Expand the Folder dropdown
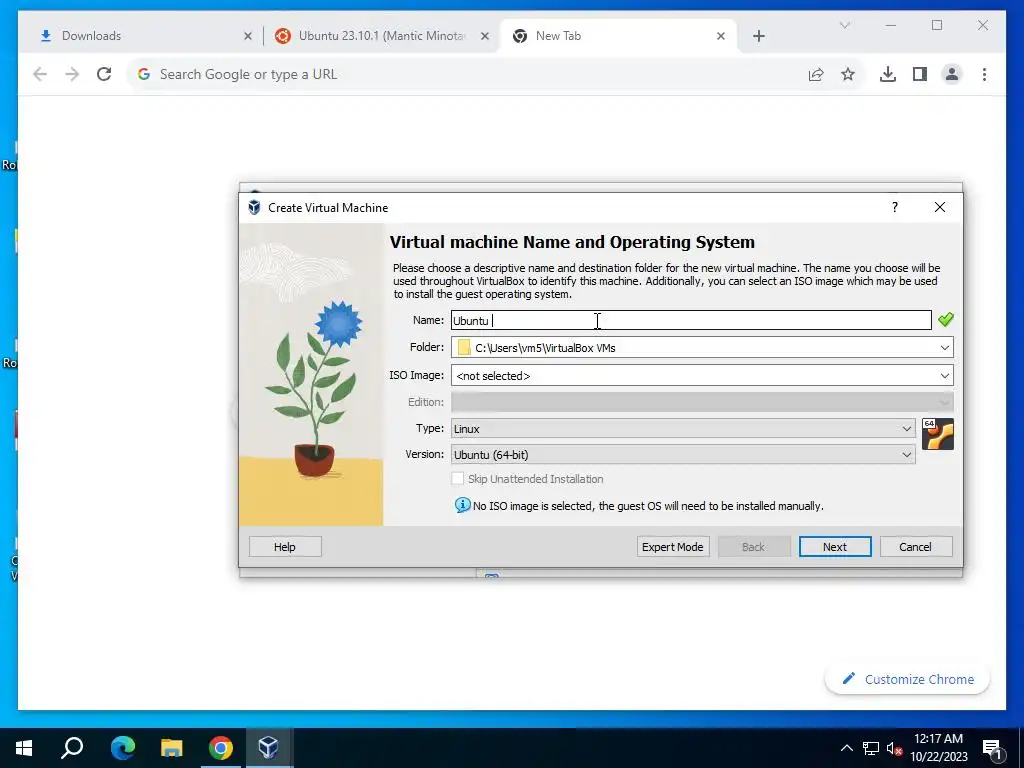The width and height of the screenshot is (1024, 768). point(944,347)
